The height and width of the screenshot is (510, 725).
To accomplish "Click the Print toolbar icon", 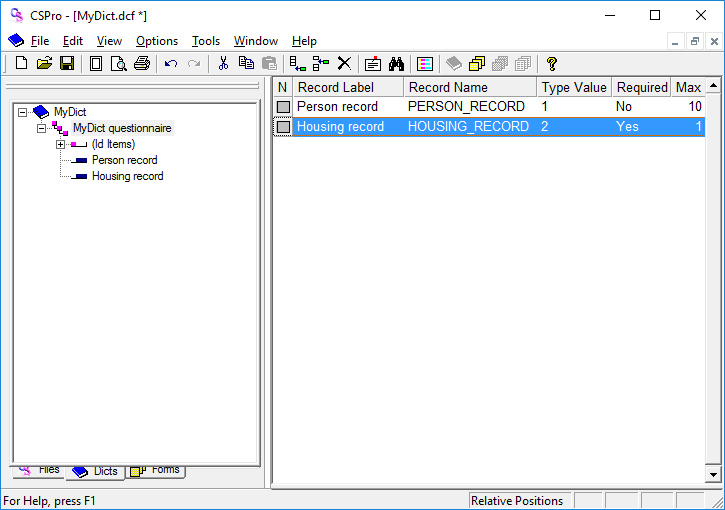I will (141, 64).
